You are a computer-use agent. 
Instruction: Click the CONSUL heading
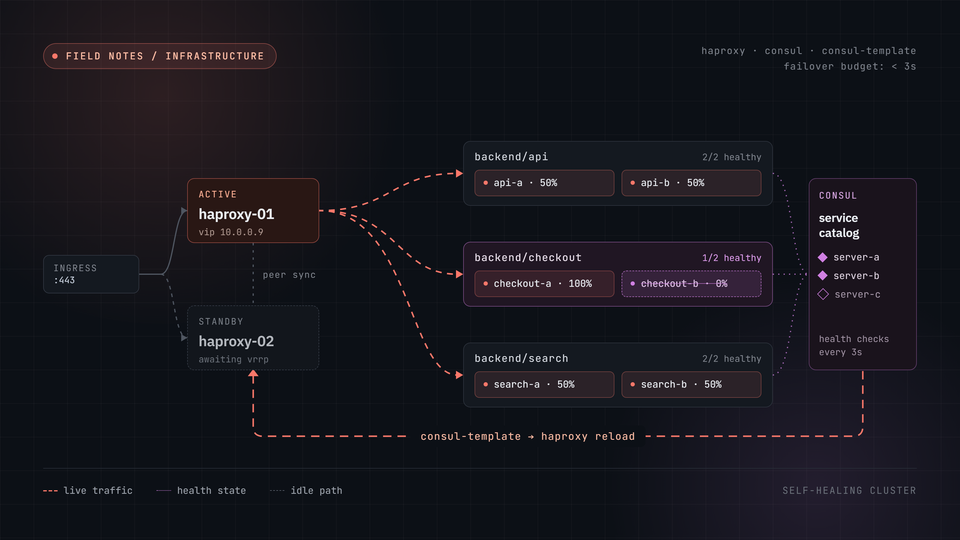coord(838,196)
